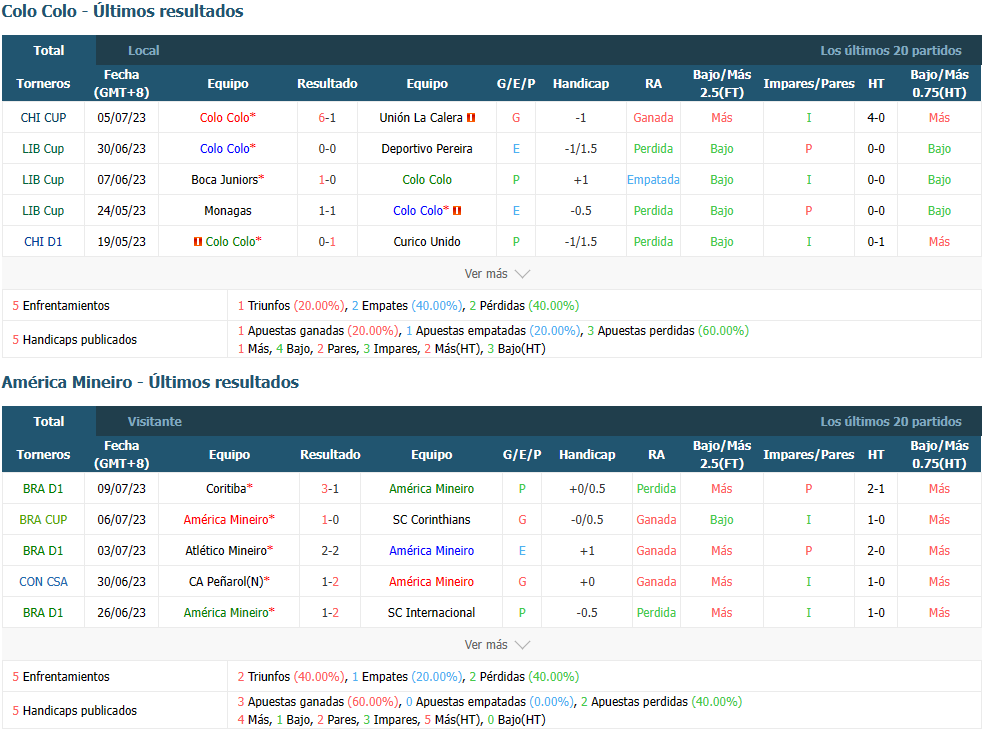The image size is (988, 737).
Task: Click SC Internacional team name
Action: 432,612
